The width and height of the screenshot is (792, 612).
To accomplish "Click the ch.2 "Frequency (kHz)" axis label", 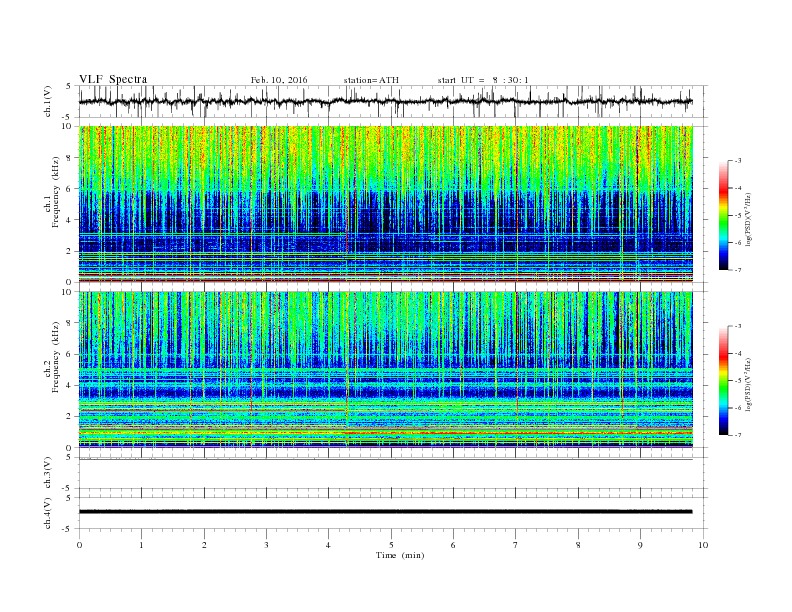I will [x=56, y=356].
